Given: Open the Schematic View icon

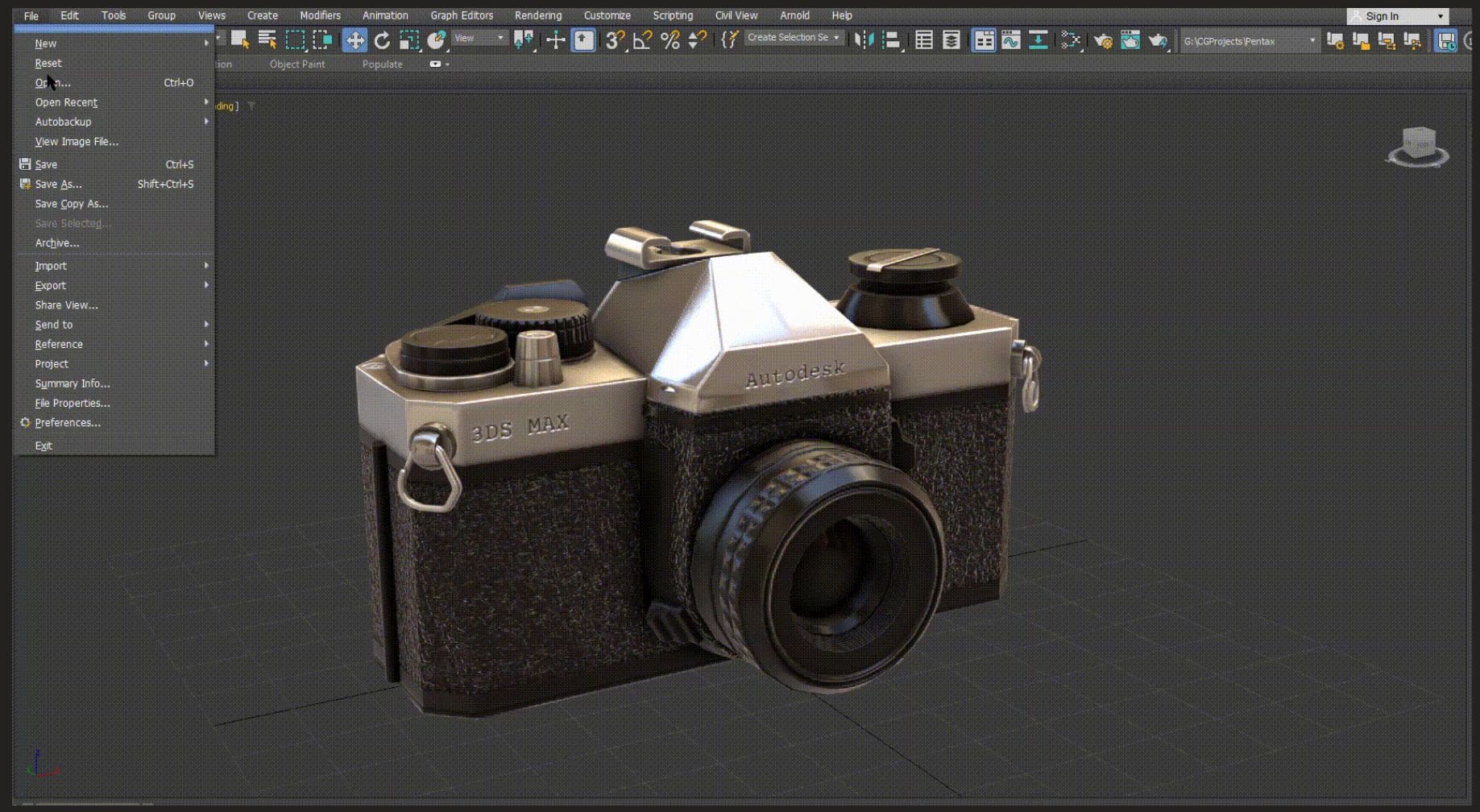Looking at the screenshot, I should [x=1038, y=39].
